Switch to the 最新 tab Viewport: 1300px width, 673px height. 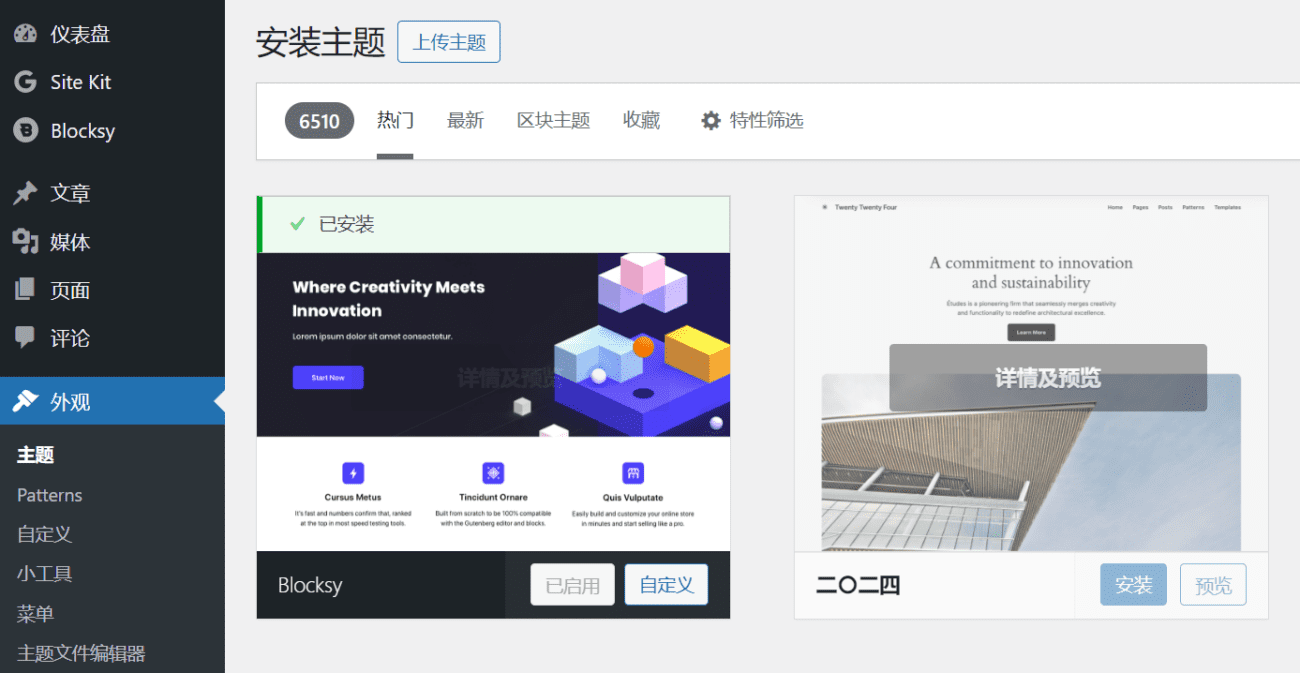tap(465, 121)
